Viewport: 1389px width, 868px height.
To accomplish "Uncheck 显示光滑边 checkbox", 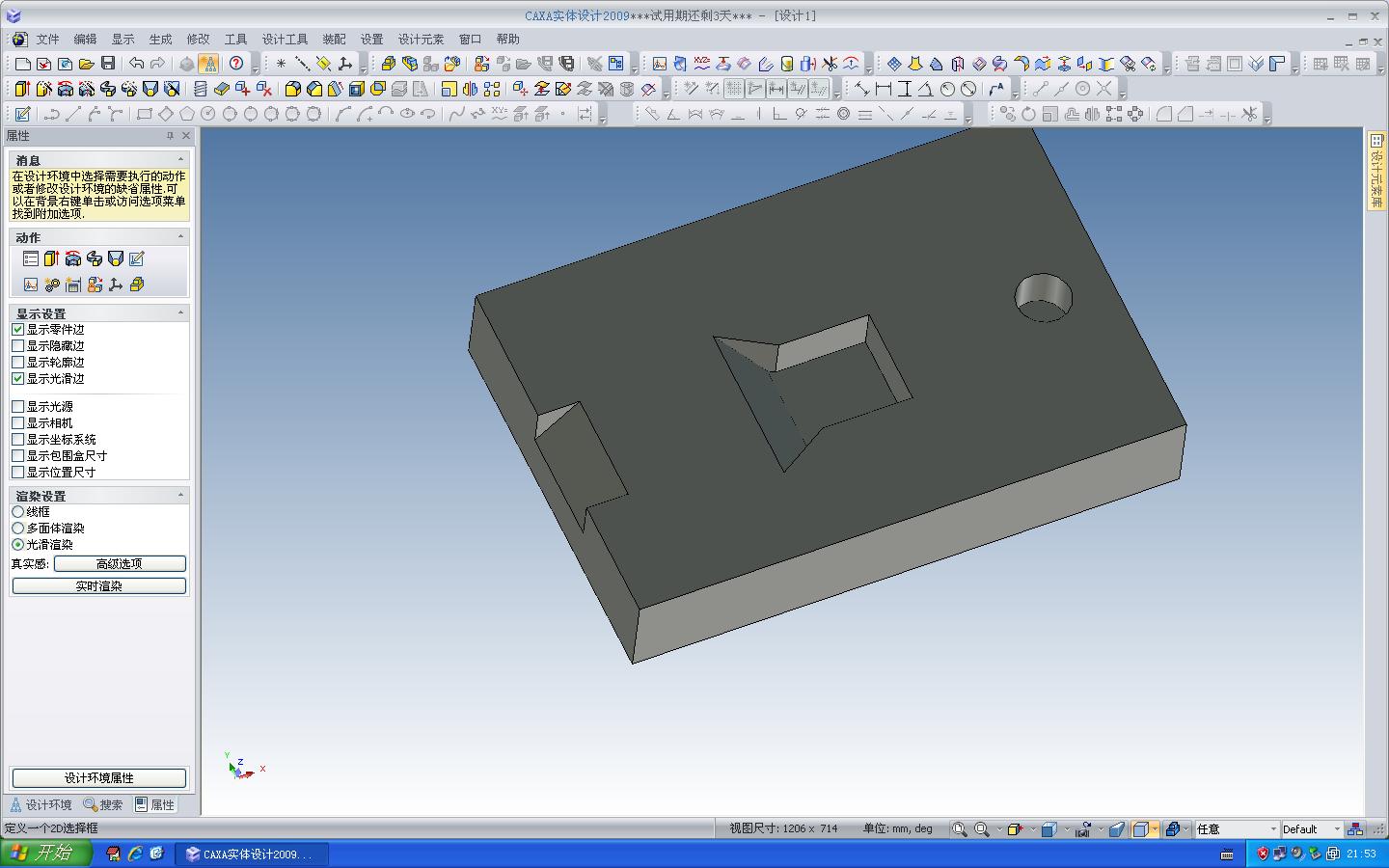I will tap(17, 379).
